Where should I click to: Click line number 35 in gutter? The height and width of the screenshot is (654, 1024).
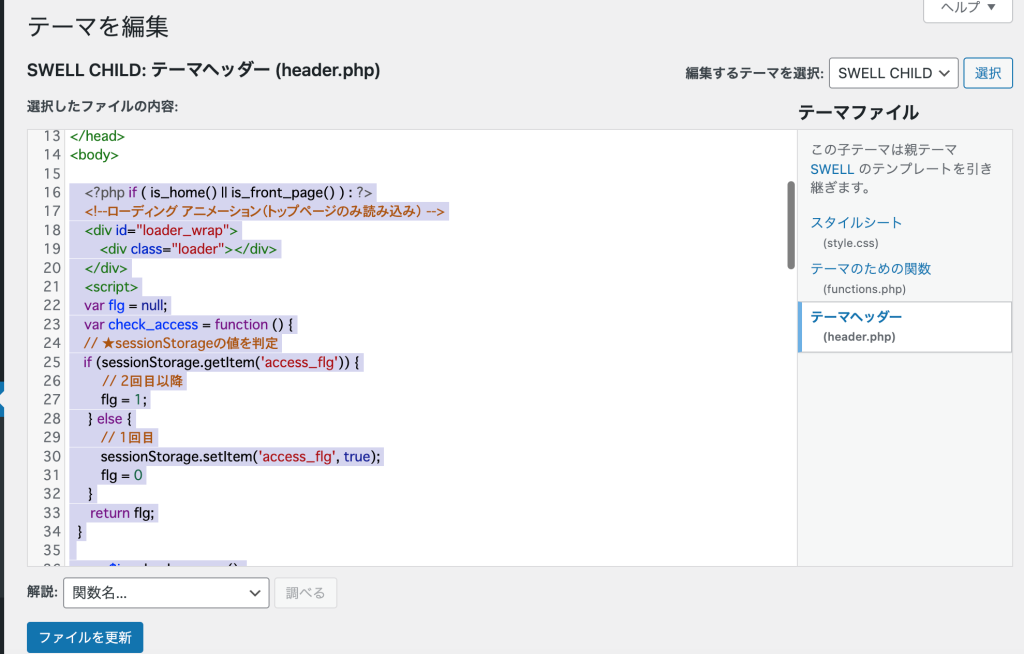pos(52,550)
